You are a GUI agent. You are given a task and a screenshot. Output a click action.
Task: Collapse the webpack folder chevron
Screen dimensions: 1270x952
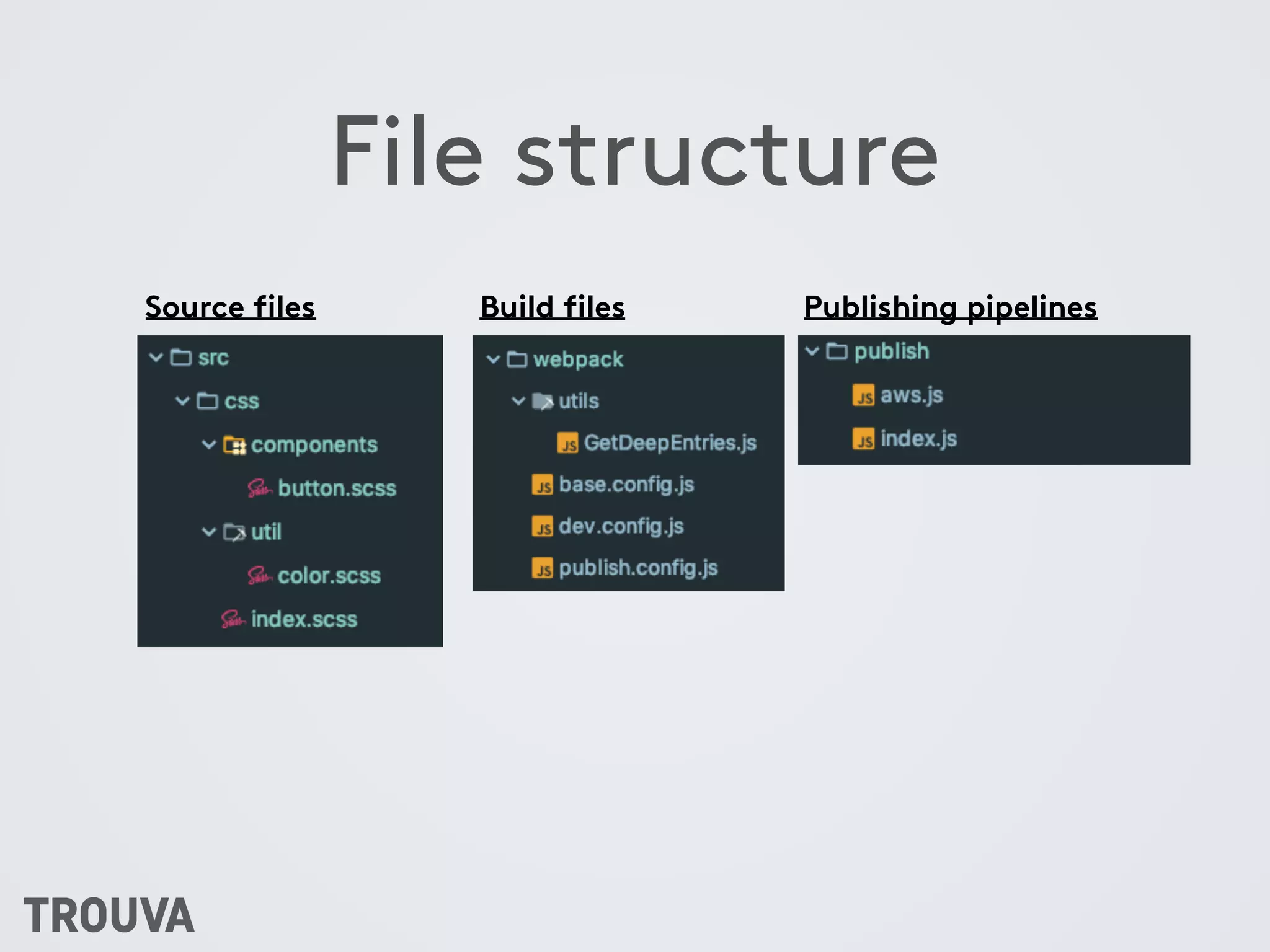pyautogui.click(x=493, y=359)
